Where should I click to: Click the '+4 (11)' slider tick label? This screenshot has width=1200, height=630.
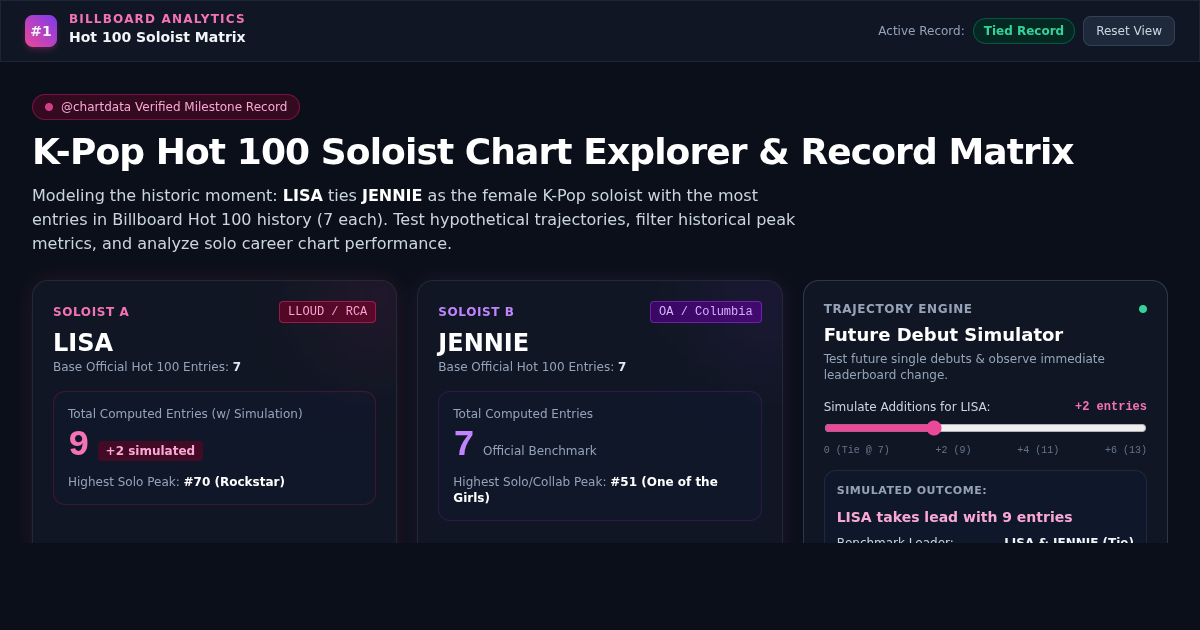[1038, 450]
